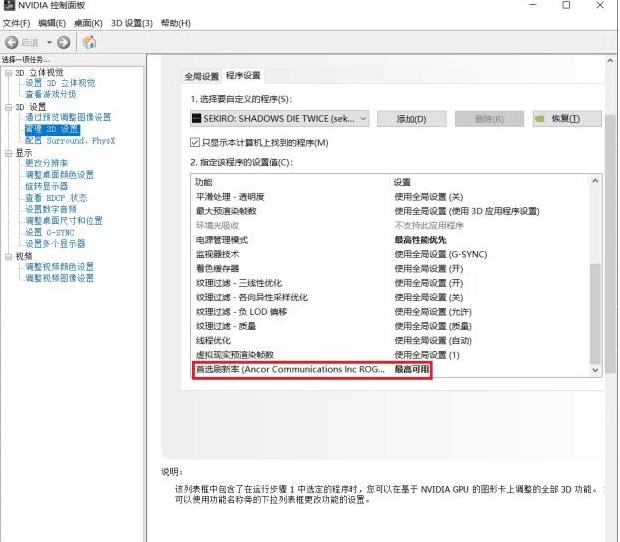
Task: Maximize the NVIDIA control panel window
Action: click(x=566, y=5)
